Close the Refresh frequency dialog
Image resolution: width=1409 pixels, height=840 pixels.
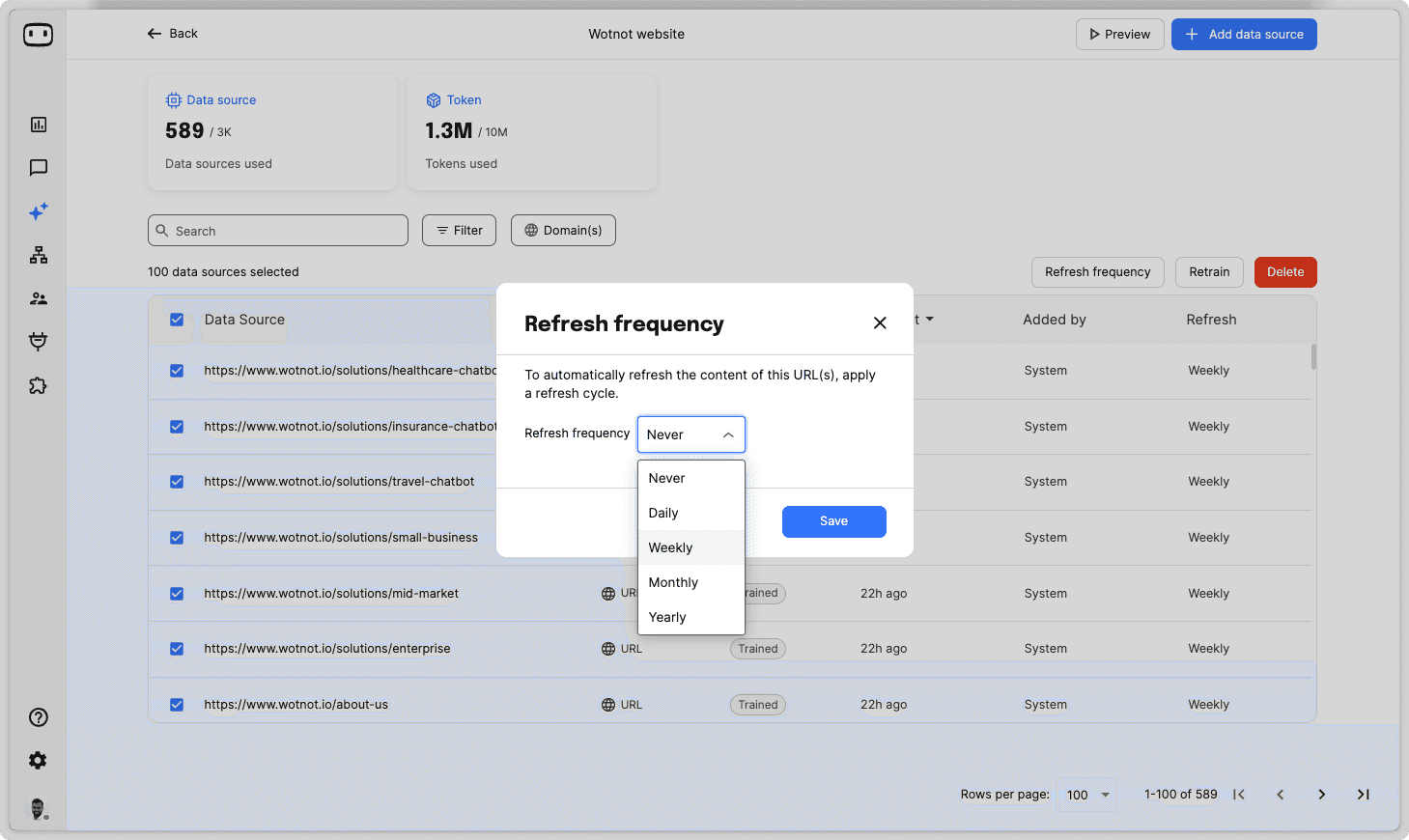coord(880,323)
